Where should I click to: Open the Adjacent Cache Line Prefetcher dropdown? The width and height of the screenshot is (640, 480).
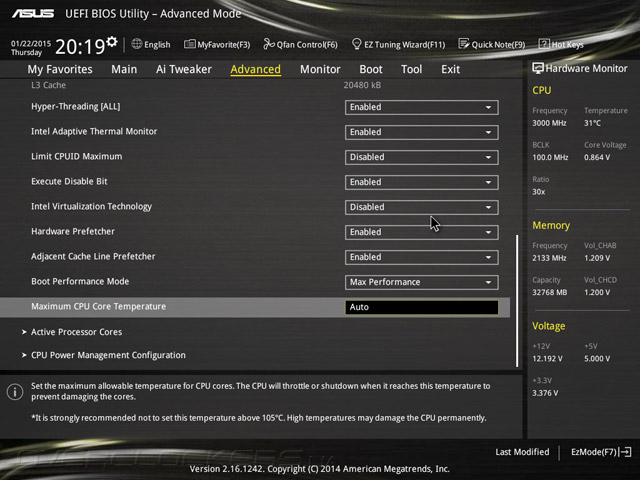point(421,257)
